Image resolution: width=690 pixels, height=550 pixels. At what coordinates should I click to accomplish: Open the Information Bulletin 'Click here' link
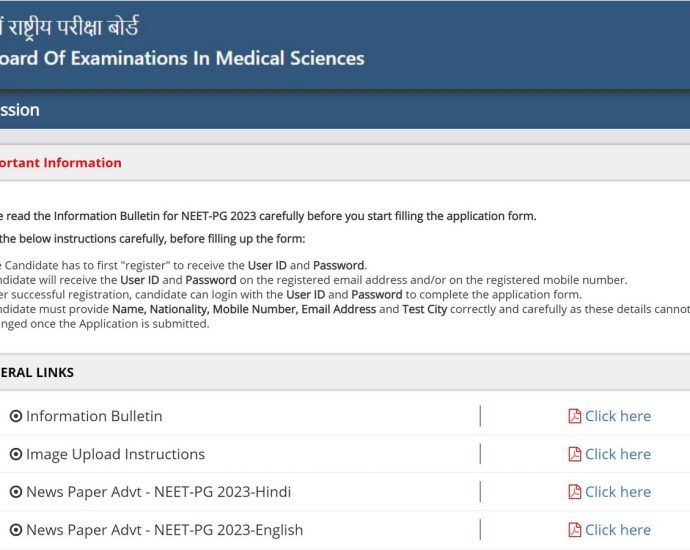[x=617, y=416]
